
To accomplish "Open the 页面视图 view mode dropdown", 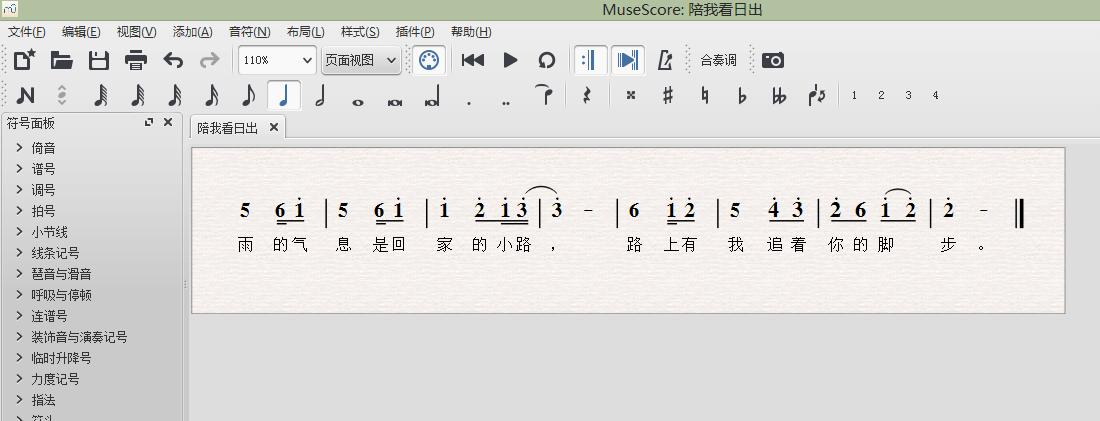I will (361, 60).
